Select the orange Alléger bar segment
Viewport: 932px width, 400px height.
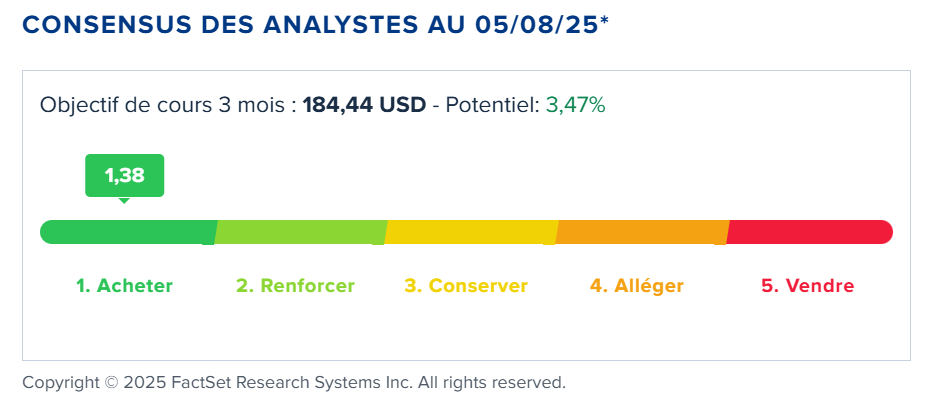pos(643,232)
